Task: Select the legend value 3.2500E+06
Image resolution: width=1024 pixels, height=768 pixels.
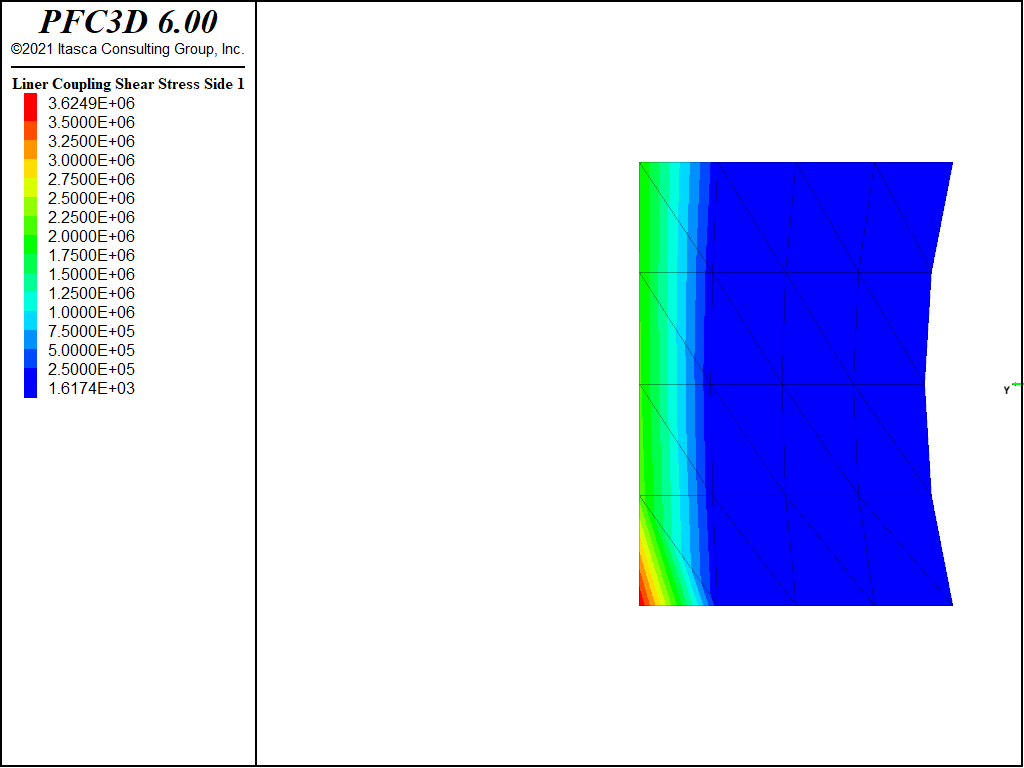Action: (x=91, y=141)
